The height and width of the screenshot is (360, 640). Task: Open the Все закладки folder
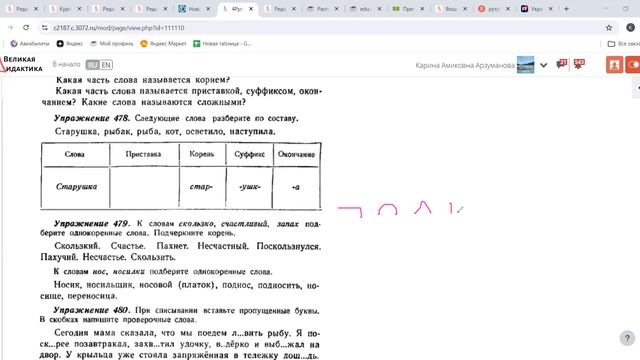click(x=623, y=43)
